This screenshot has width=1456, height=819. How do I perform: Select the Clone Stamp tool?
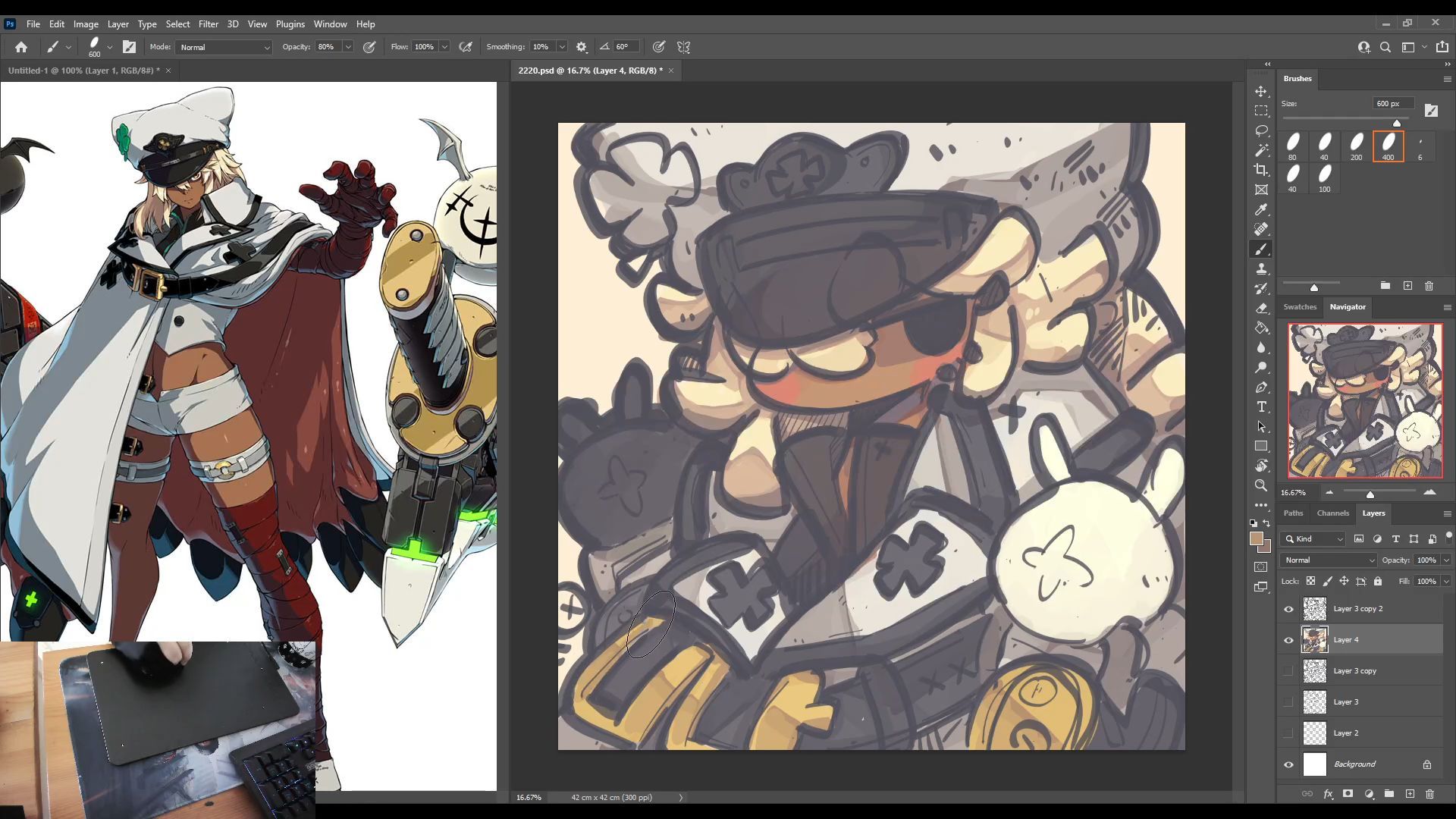point(1261,269)
